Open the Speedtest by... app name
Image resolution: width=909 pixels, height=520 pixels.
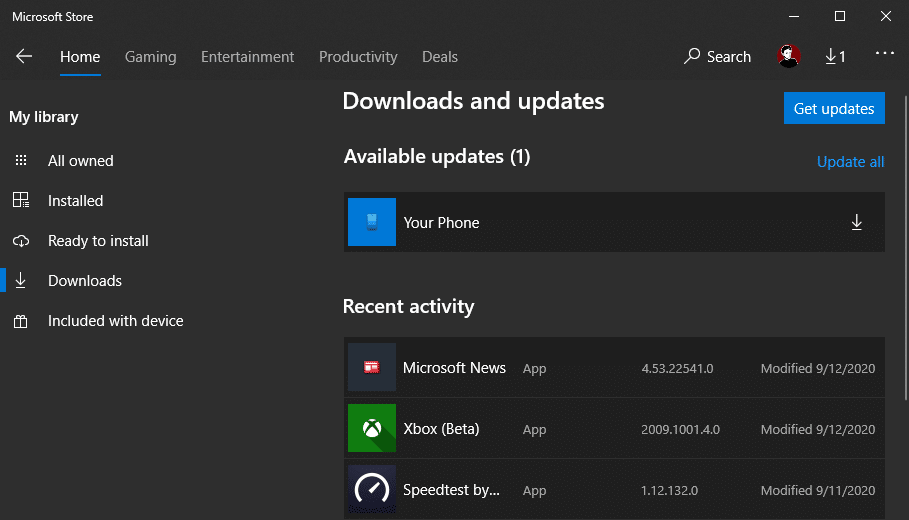(451, 490)
